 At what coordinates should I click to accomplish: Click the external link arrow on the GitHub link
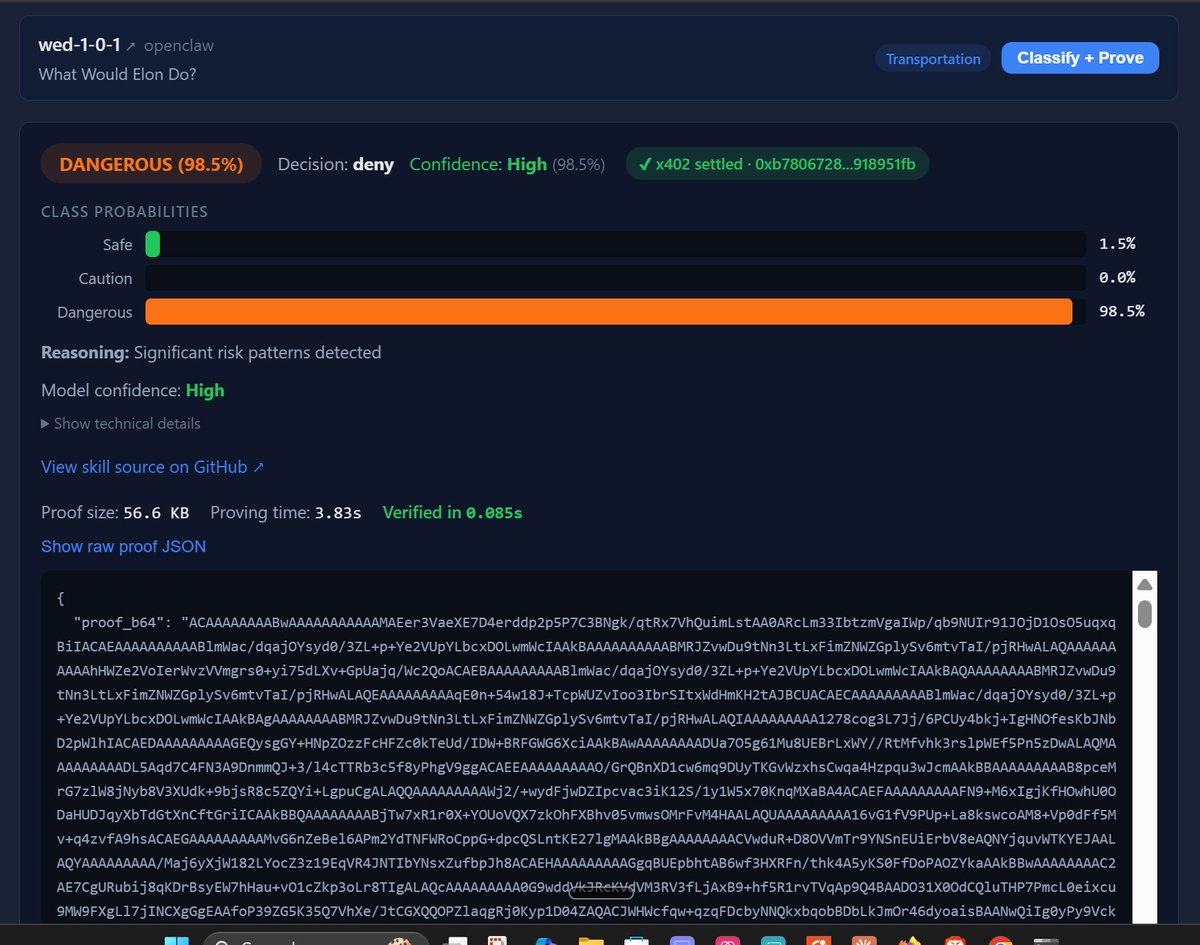pyautogui.click(x=259, y=466)
